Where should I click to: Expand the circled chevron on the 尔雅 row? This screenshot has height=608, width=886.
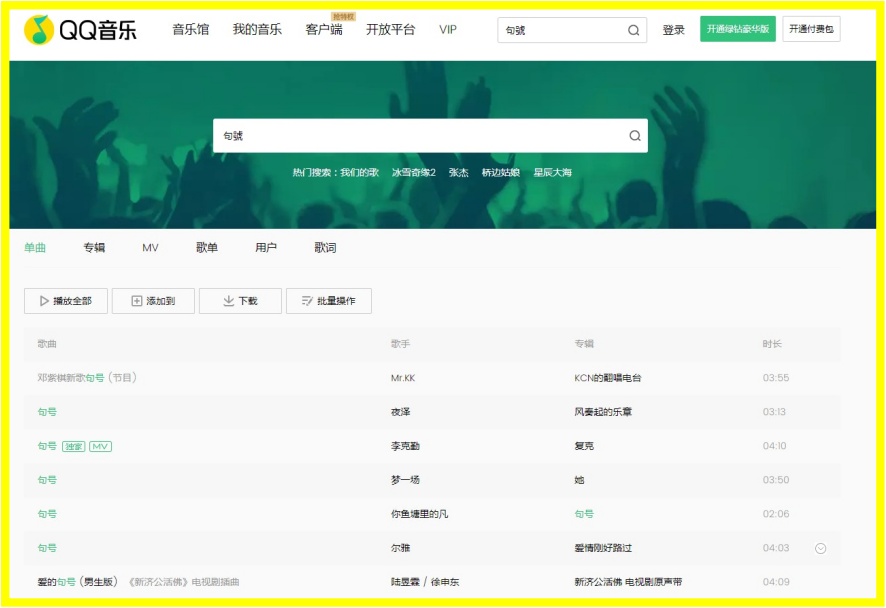click(x=820, y=548)
